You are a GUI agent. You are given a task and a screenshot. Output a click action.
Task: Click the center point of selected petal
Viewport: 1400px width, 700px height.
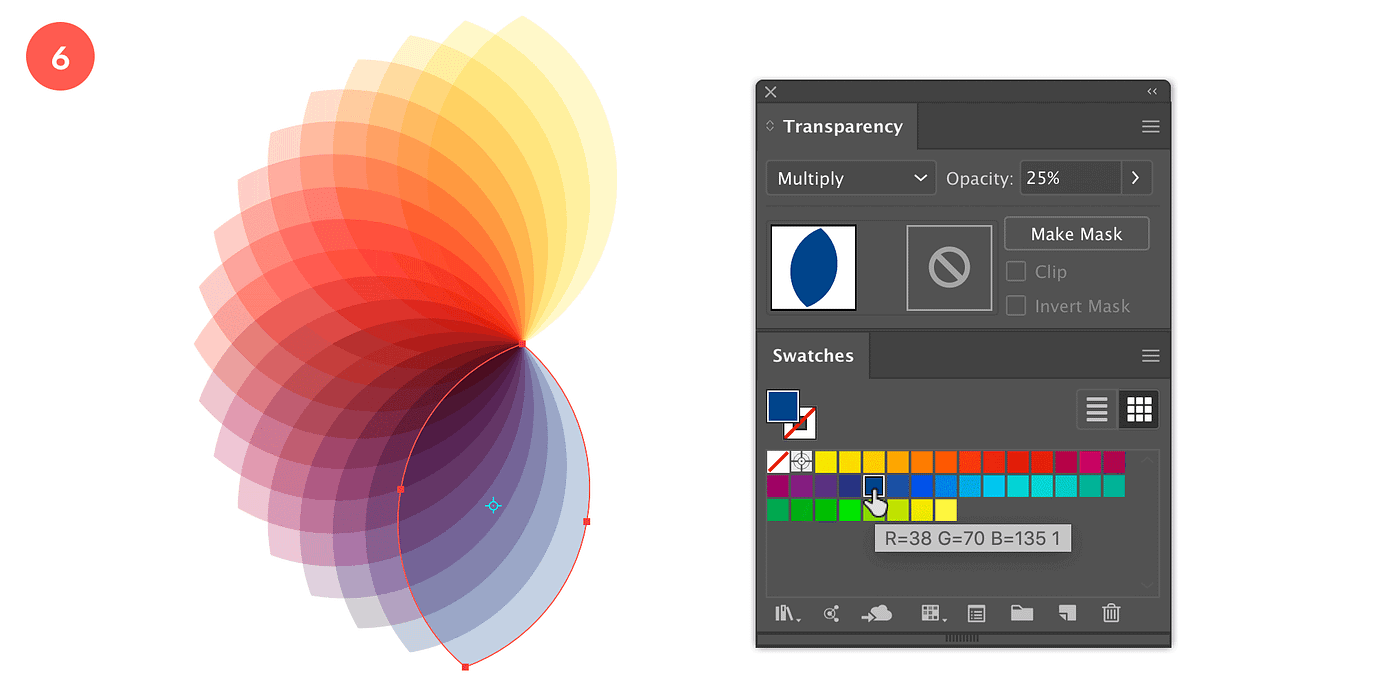pyautogui.click(x=493, y=506)
